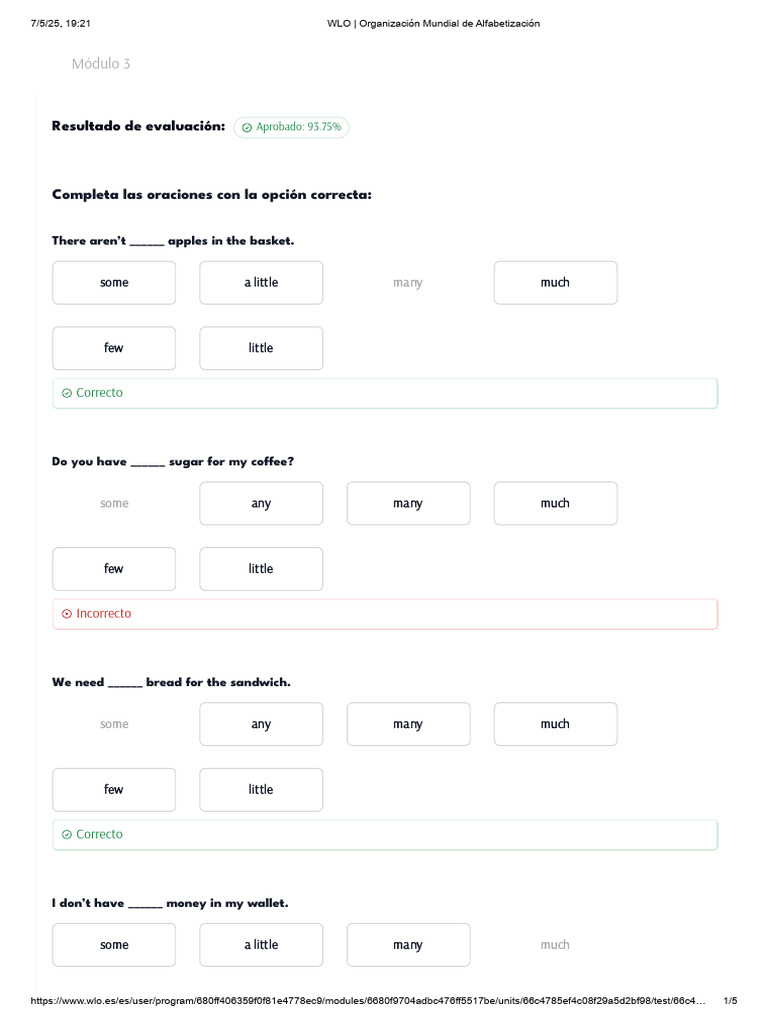Click the wlo.es page URL in footer

[368, 1001]
